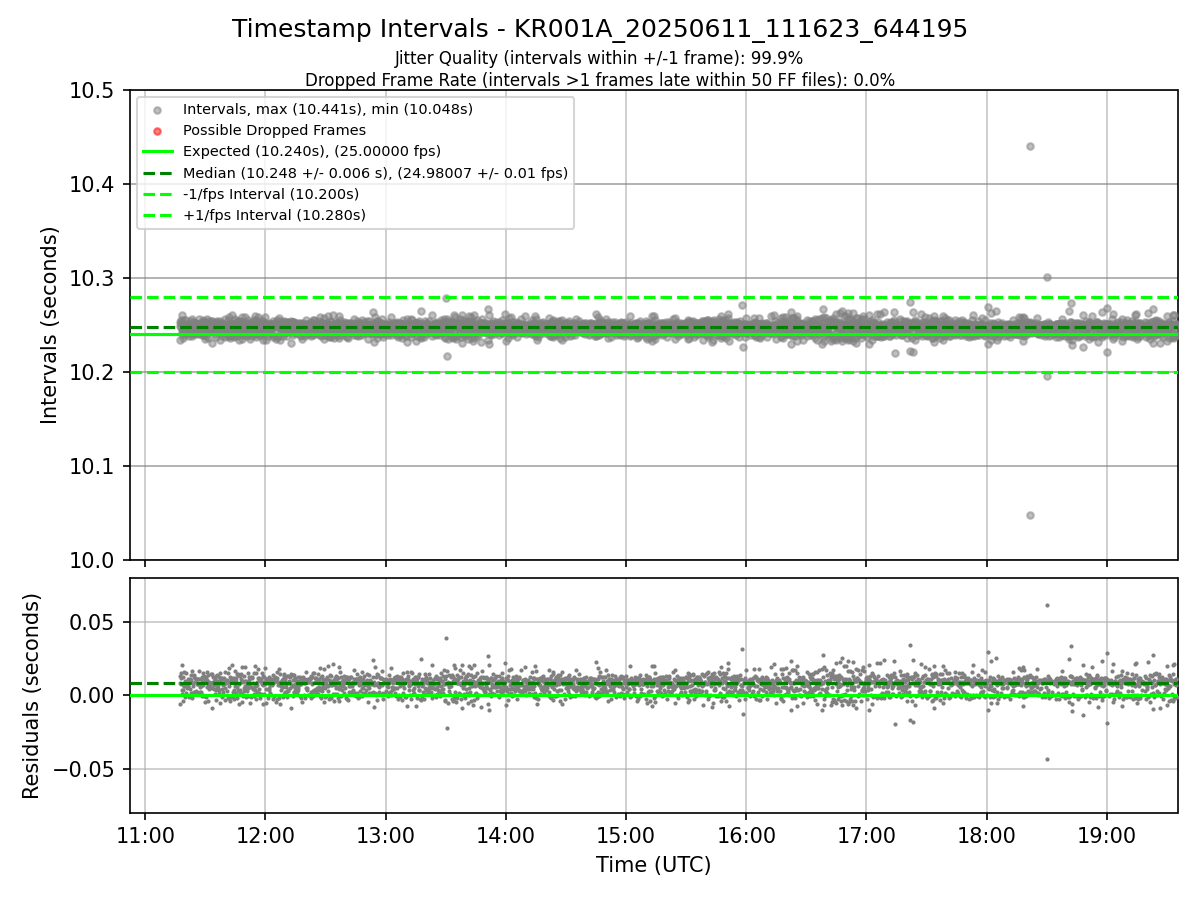Click the min outlier point near 10.05 seconds
Image resolution: width=1200 pixels, height=900 pixels.
pyautogui.click(x=1030, y=515)
